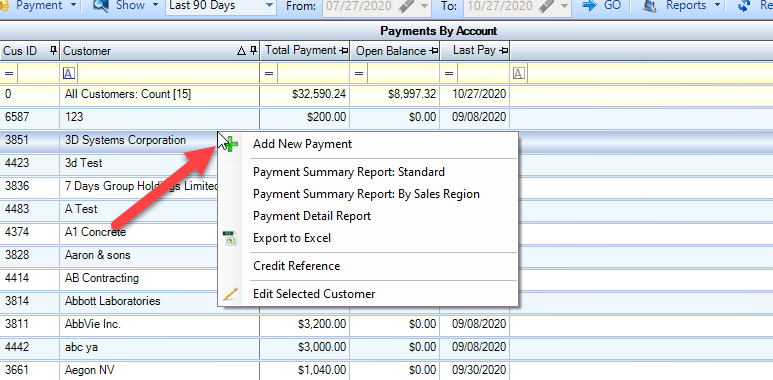Image resolution: width=773 pixels, height=380 pixels.
Task: Click the pin icon on Total Payment column
Action: 344,50
